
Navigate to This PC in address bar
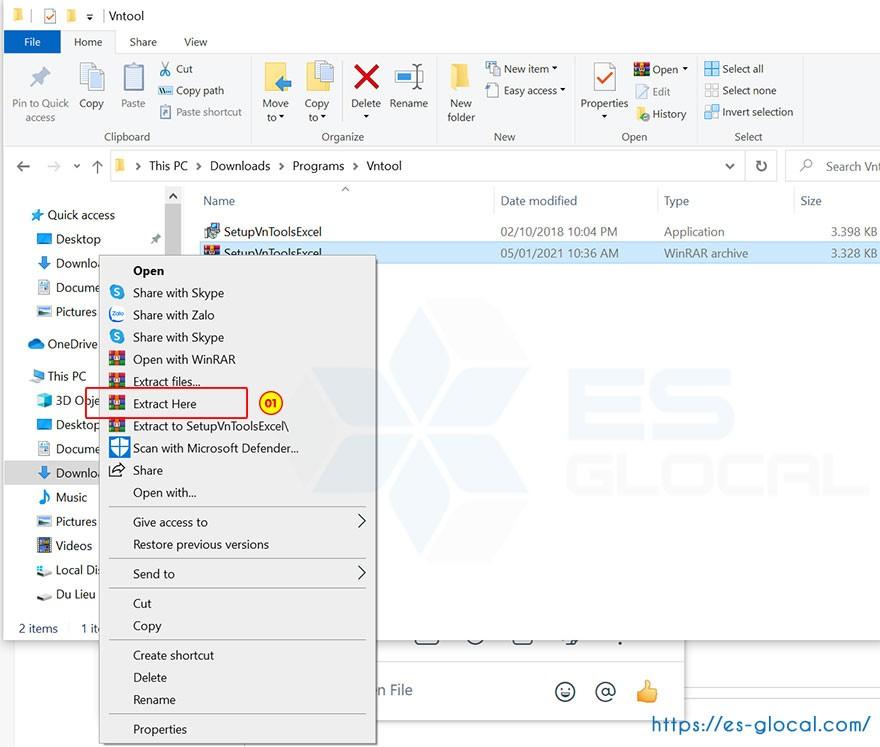168,166
